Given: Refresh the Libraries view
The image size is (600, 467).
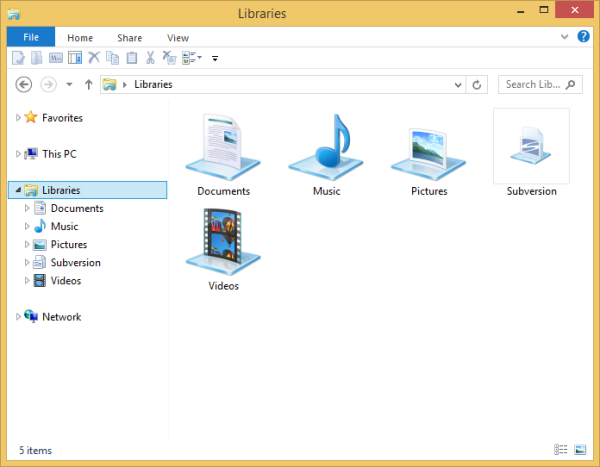Looking at the screenshot, I should (x=477, y=85).
